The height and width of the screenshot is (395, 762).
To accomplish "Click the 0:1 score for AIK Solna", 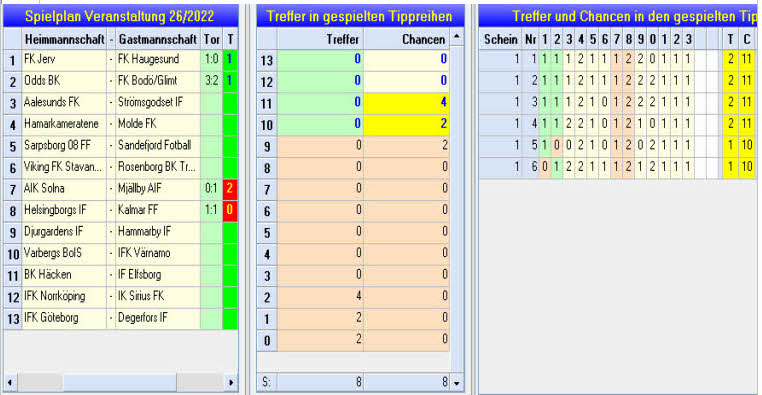I will pyautogui.click(x=211, y=189).
